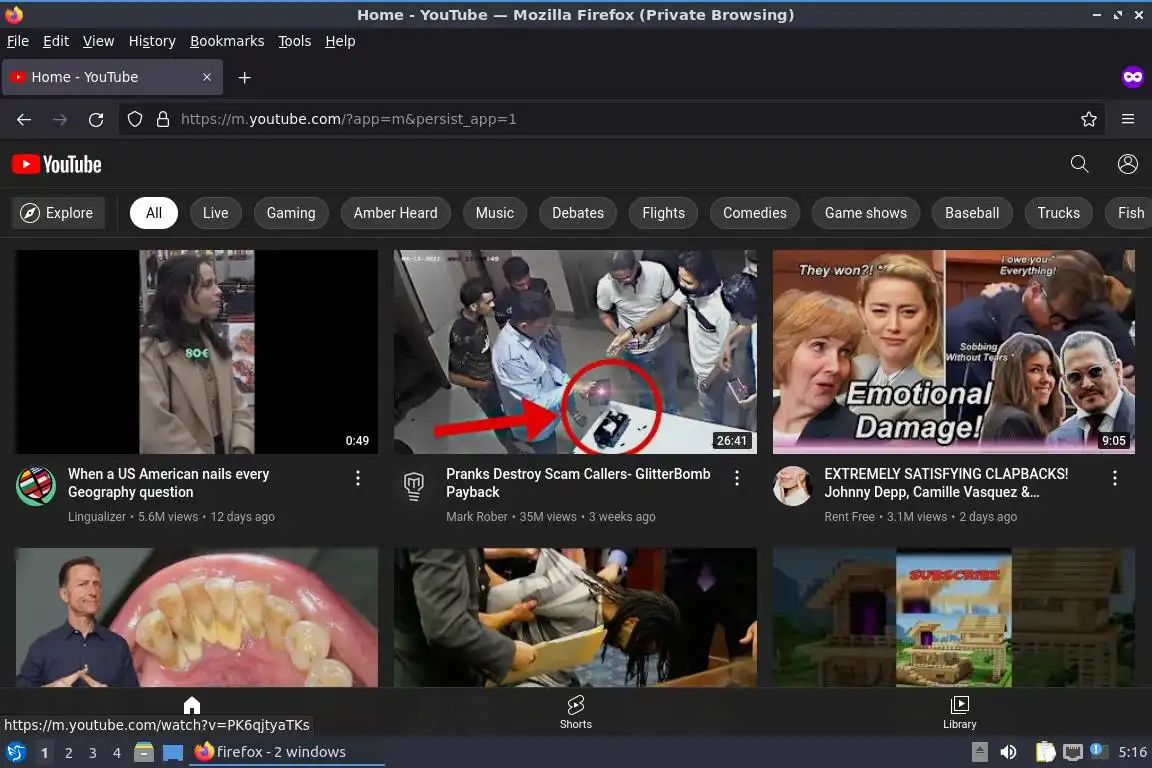
Task: Switch to workspace 2
Action: (x=68, y=753)
